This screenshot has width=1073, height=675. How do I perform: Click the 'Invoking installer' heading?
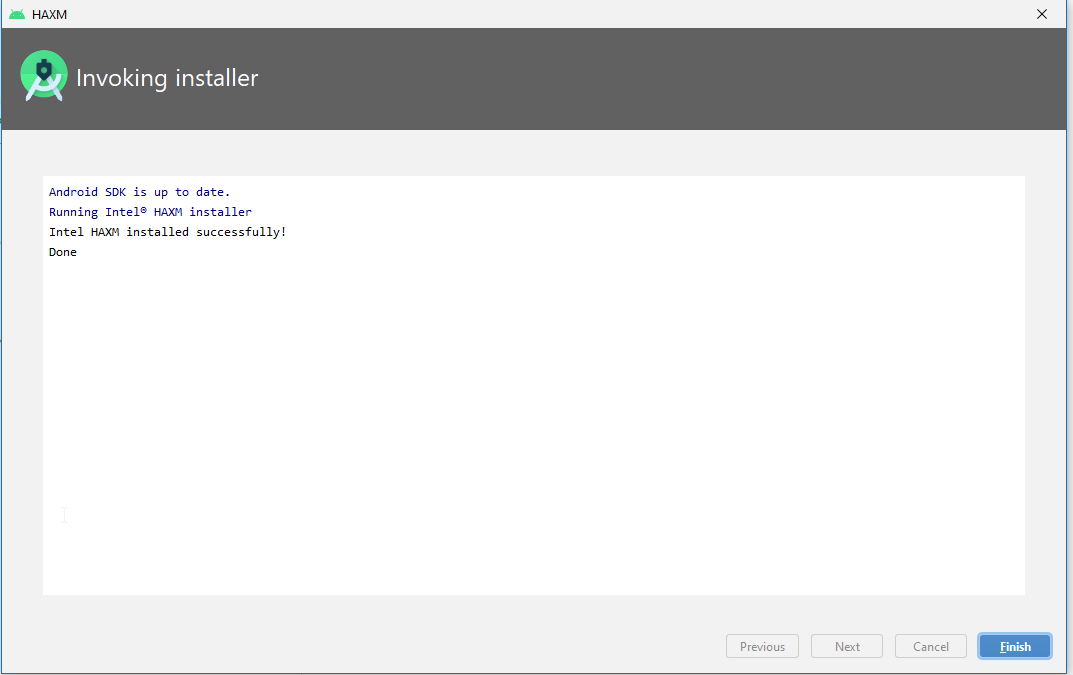click(x=167, y=78)
